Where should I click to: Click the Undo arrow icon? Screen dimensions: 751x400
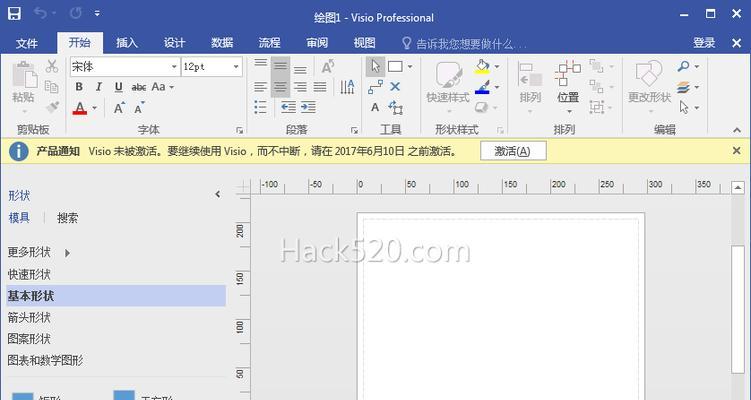point(40,13)
